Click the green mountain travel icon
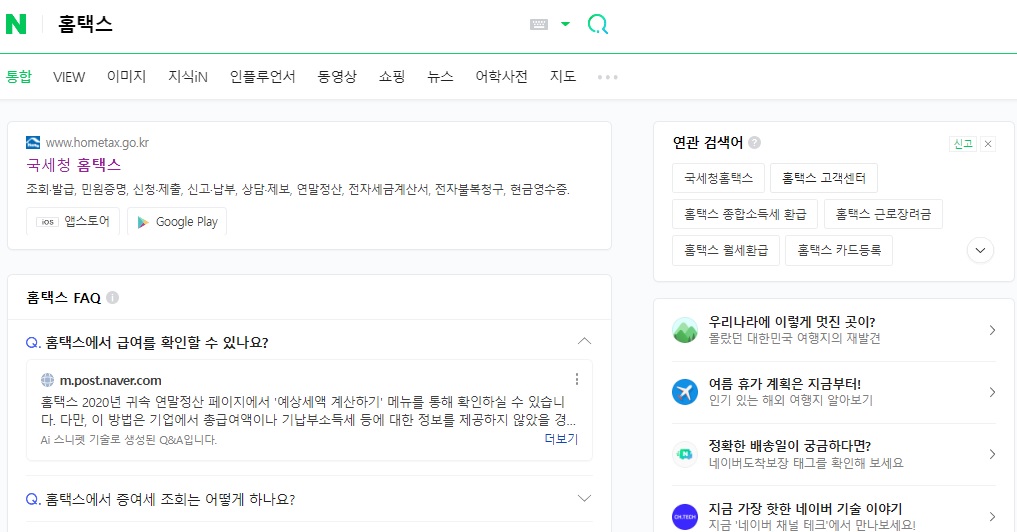Viewport: 1017px width, 532px height. pos(685,330)
